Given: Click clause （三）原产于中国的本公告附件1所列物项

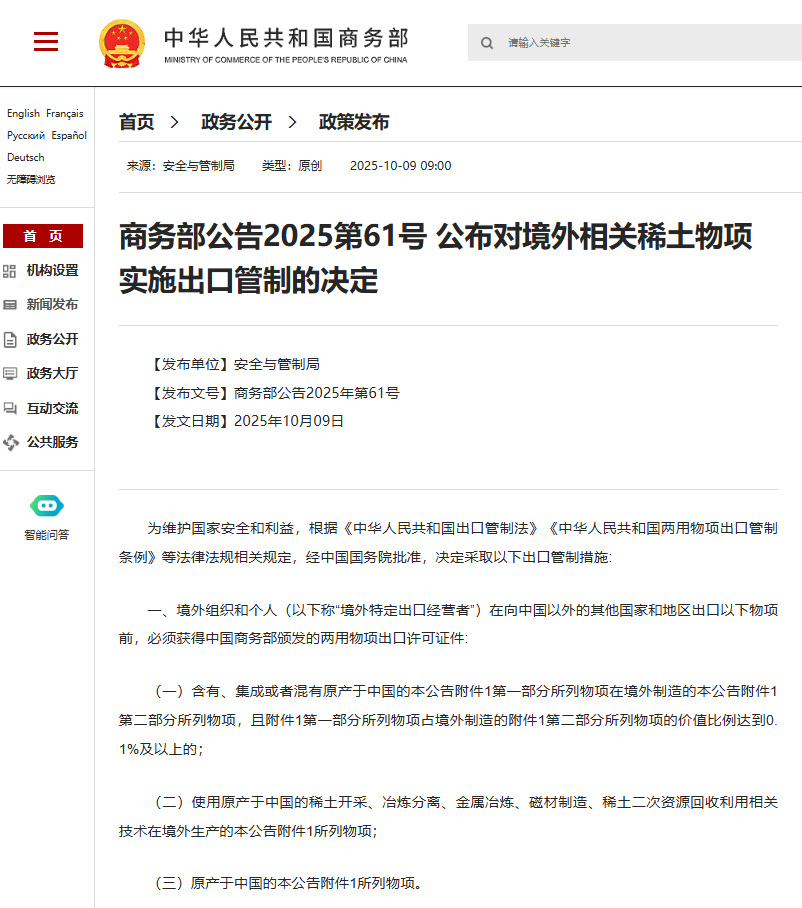Looking at the screenshot, I should pos(287,883).
